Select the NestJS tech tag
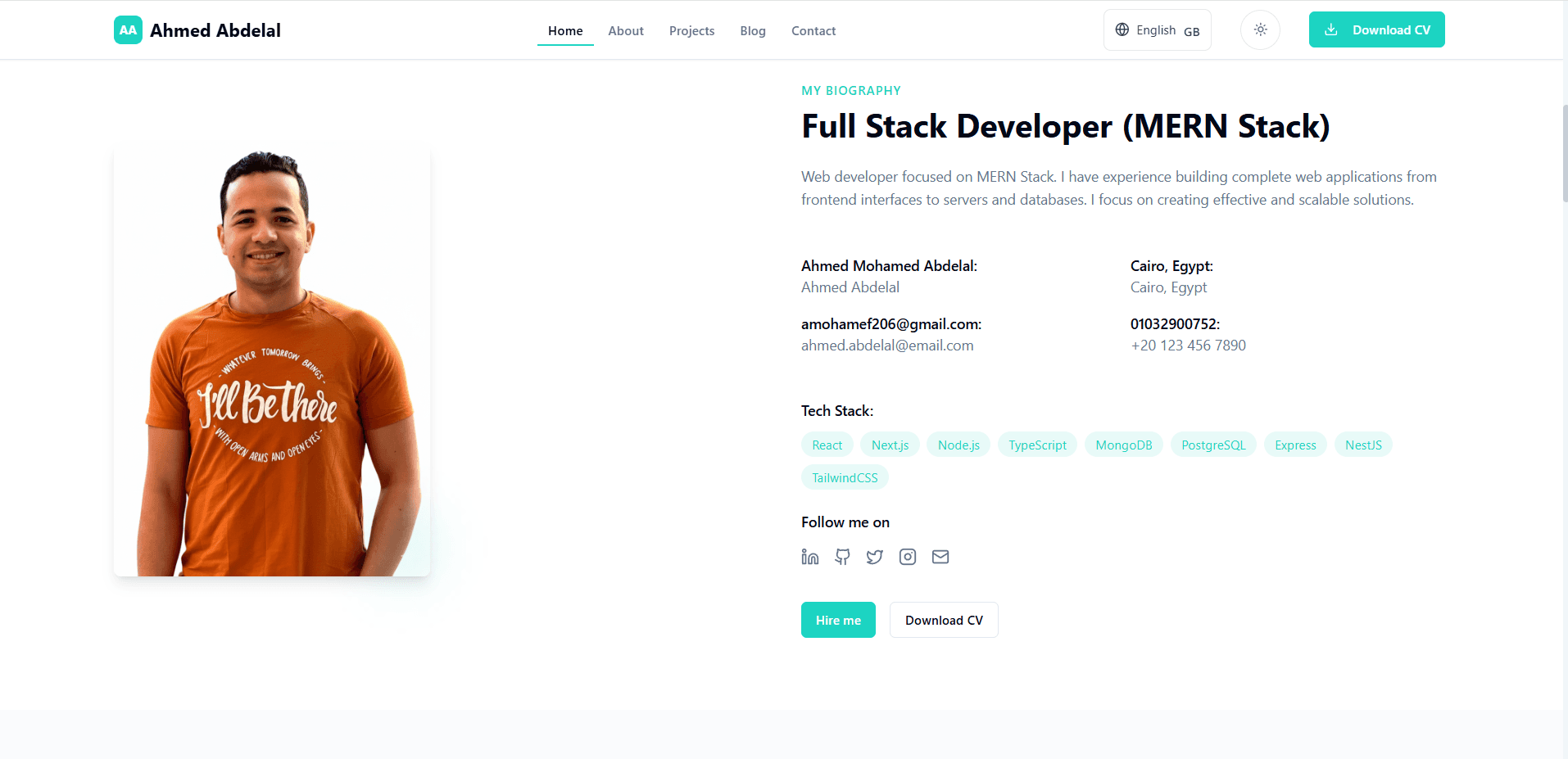The height and width of the screenshot is (759, 1568). click(1363, 445)
